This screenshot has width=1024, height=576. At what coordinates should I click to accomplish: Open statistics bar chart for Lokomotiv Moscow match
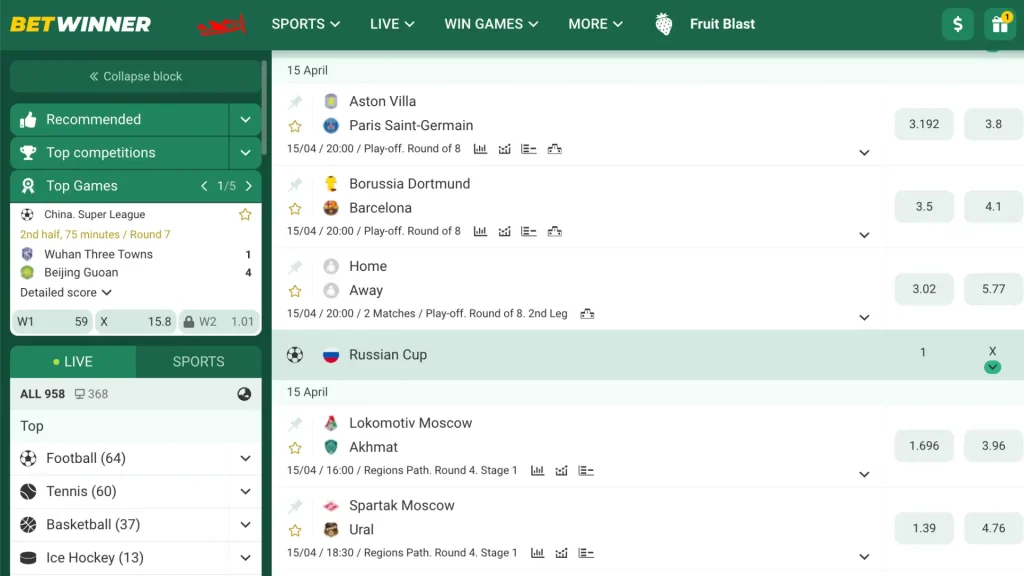(537, 470)
